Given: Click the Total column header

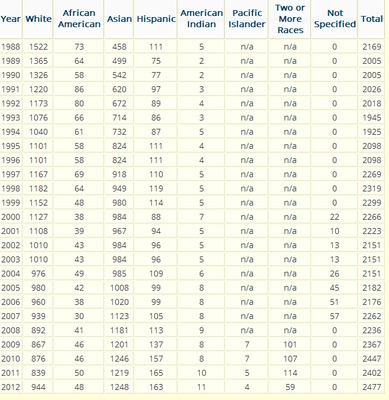Looking at the screenshot, I should click(372, 19).
